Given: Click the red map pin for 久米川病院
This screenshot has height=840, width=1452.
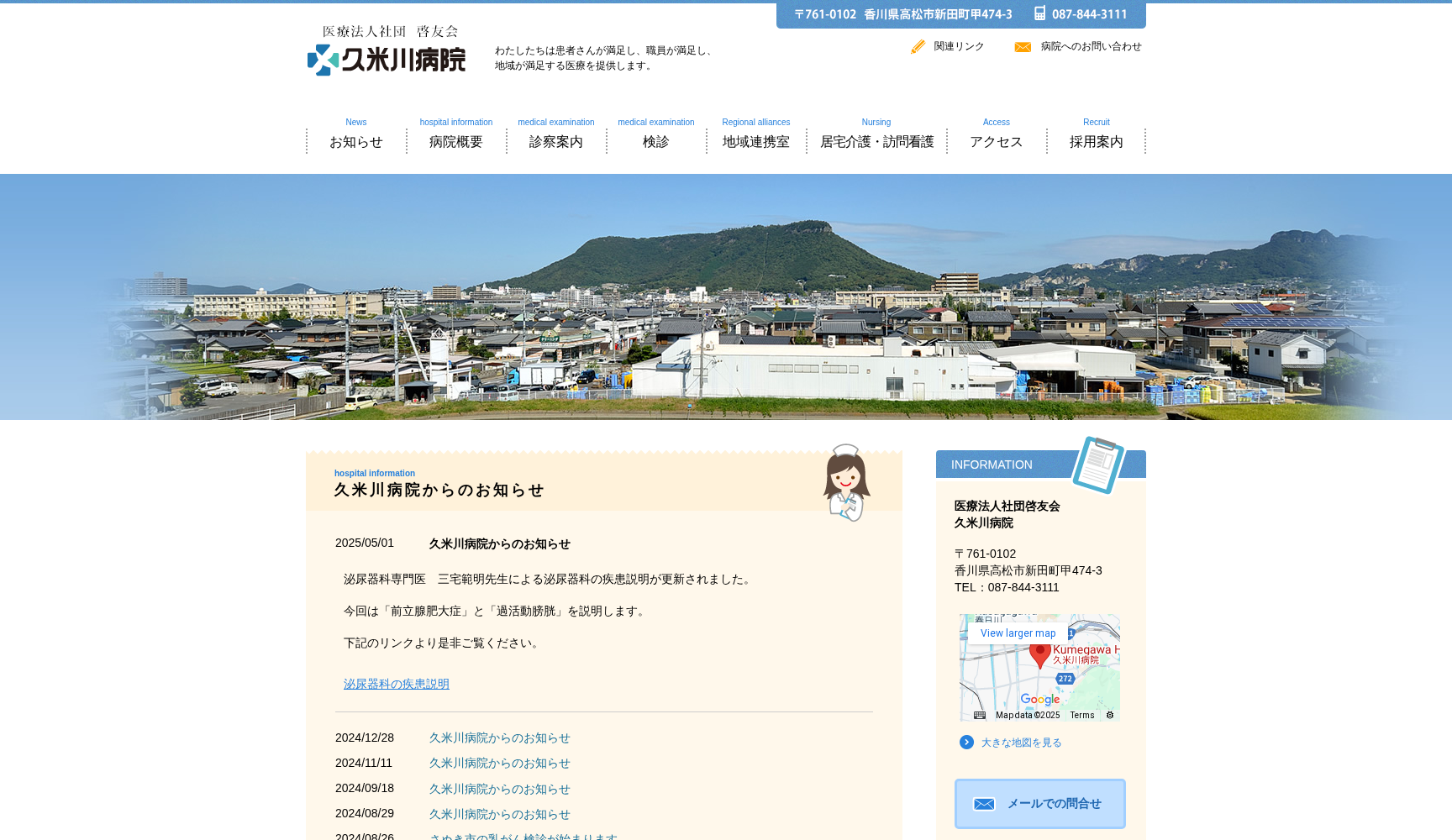Looking at the screenshot, I should tap(1043, 652).
